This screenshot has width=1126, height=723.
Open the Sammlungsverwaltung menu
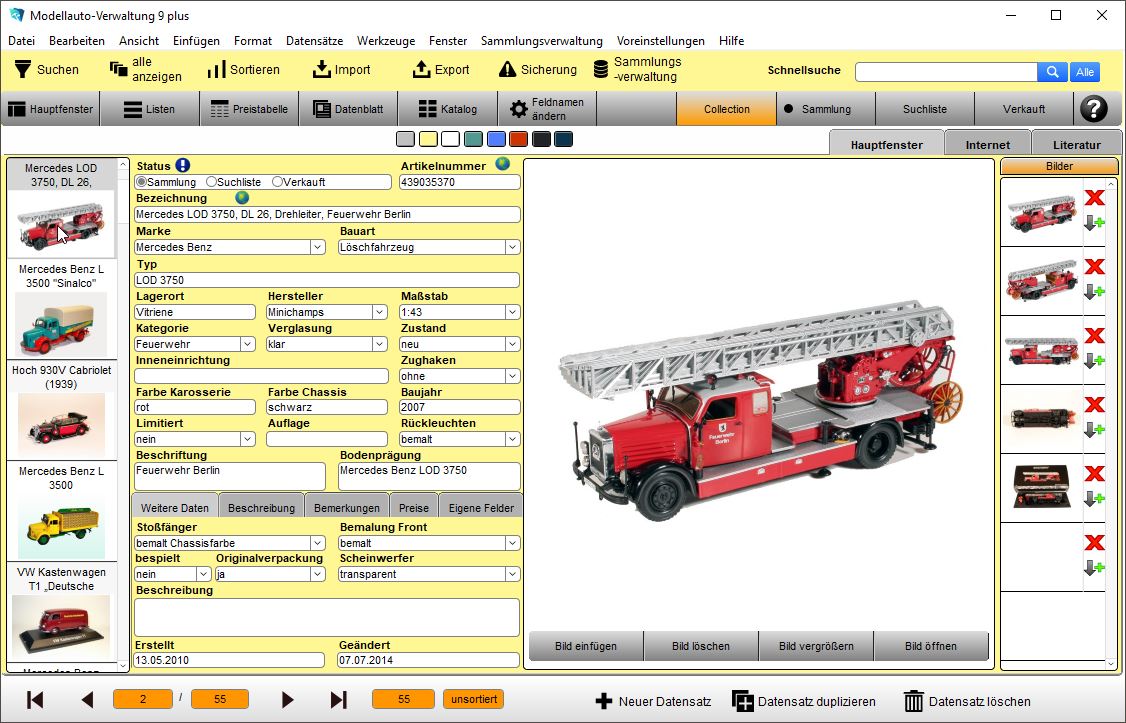click(x=541, y=41)
